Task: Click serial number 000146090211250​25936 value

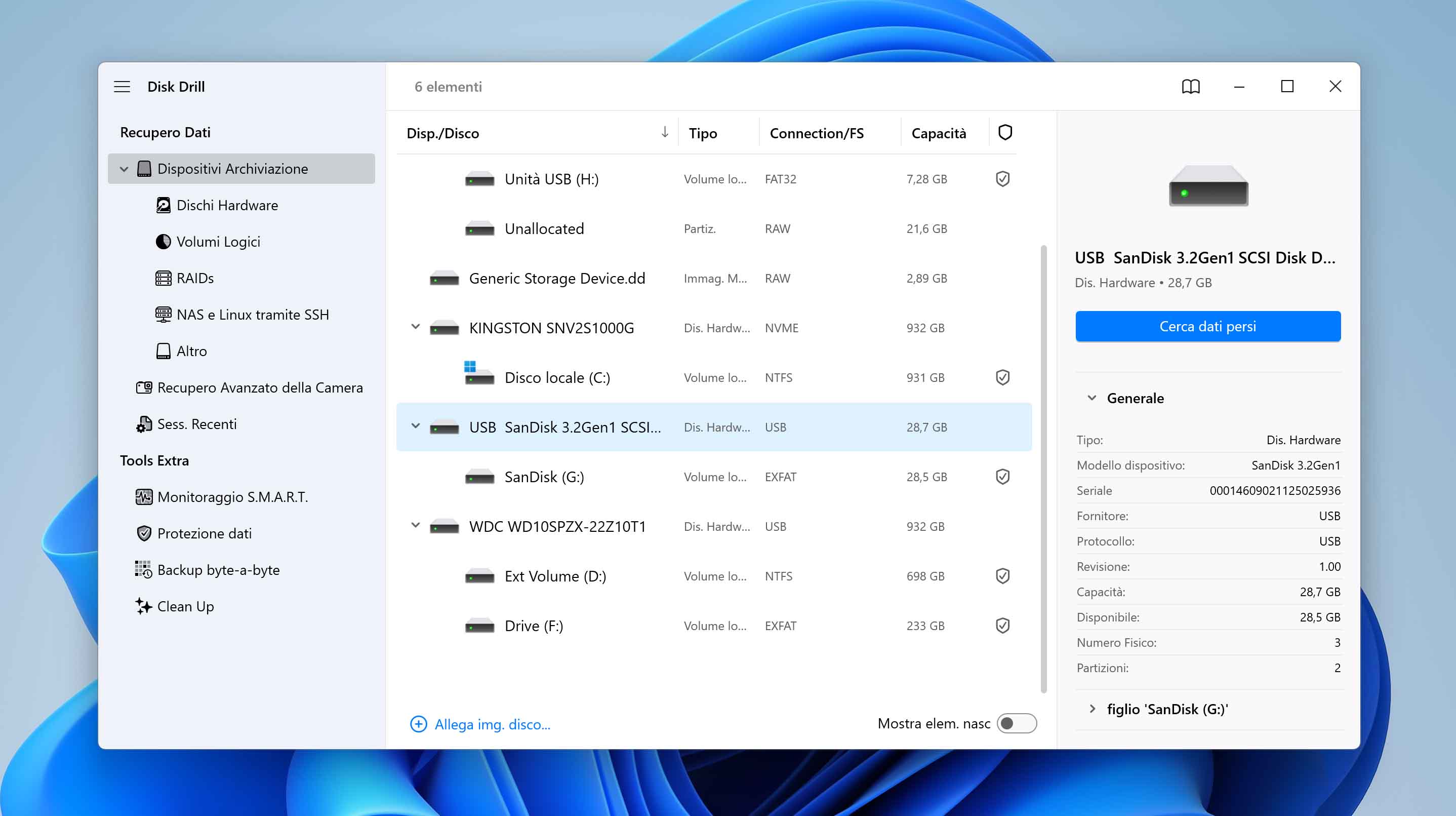Action: pos(1275,490)
